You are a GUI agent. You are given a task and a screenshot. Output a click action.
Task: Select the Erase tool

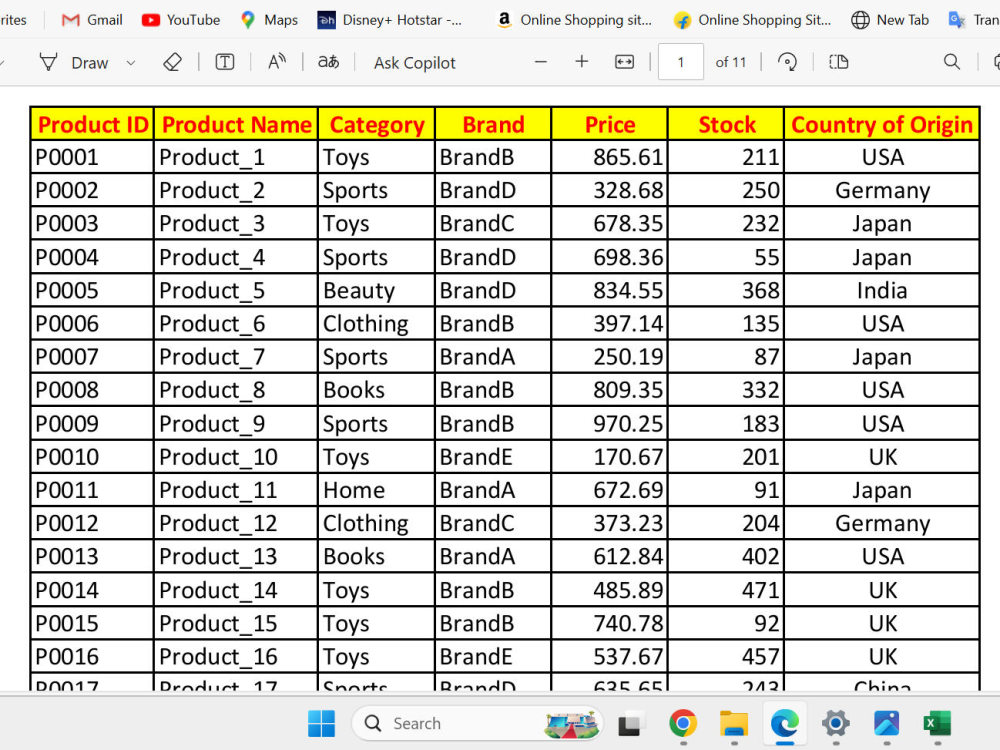pos(172,62)
